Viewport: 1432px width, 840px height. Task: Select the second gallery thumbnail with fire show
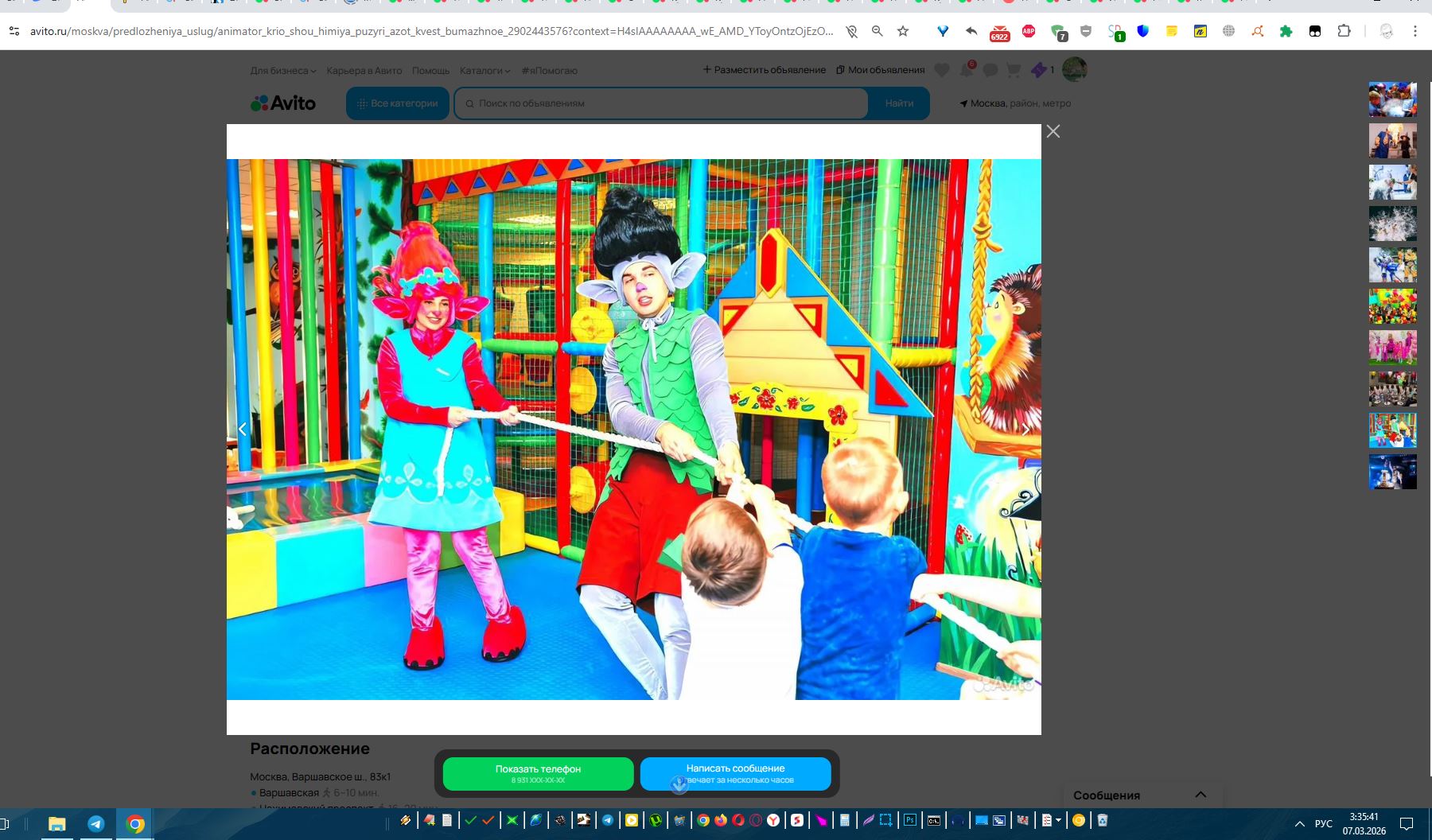[x=1393, y=141]
